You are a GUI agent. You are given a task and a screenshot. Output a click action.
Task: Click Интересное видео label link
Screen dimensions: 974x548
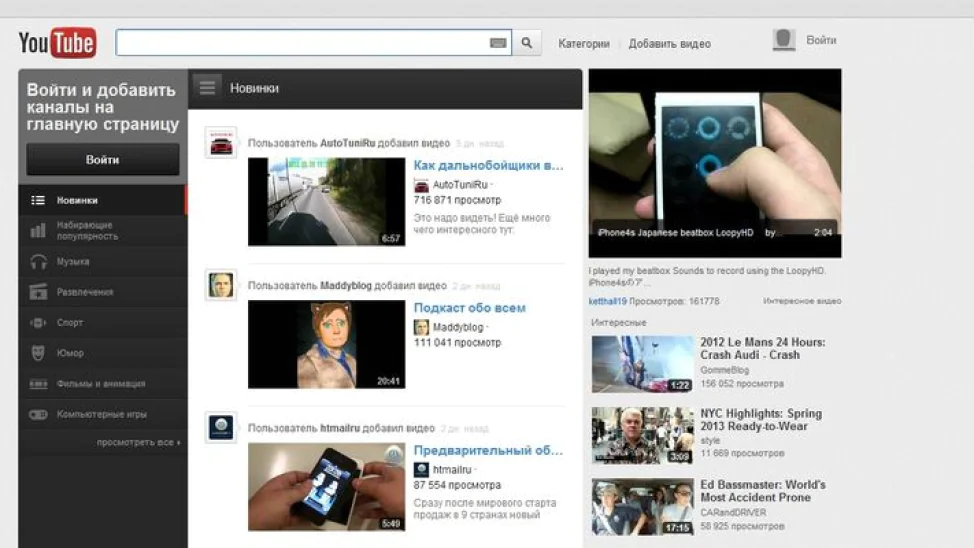(802, 301)
